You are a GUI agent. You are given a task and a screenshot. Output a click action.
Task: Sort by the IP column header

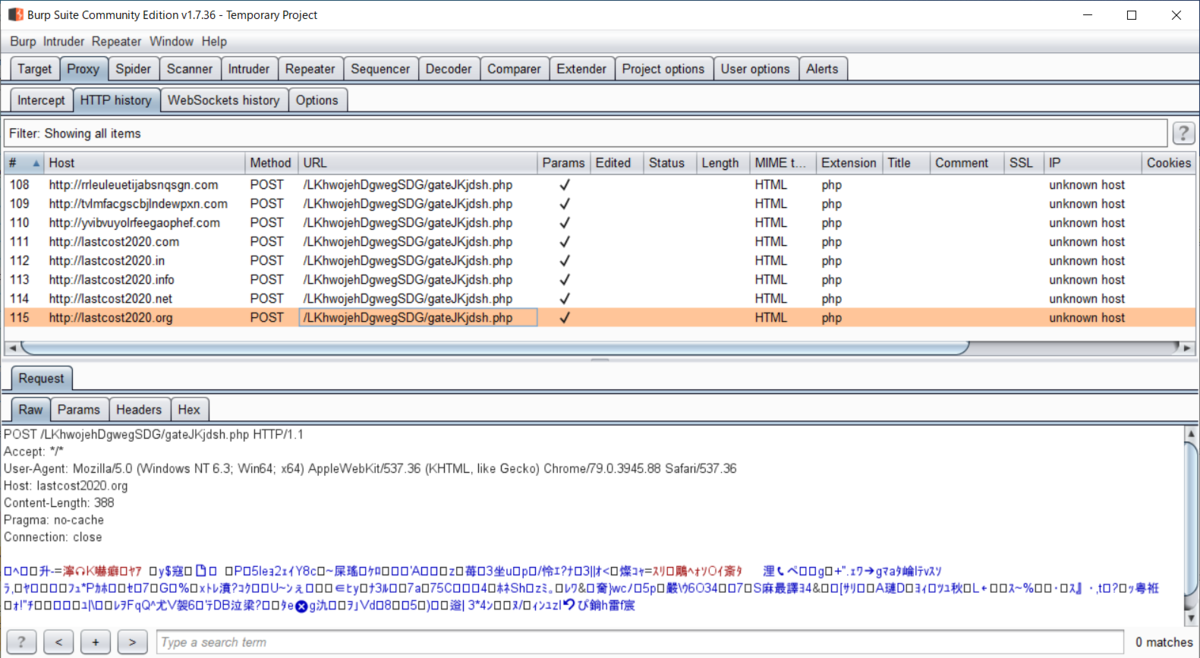1092,163
